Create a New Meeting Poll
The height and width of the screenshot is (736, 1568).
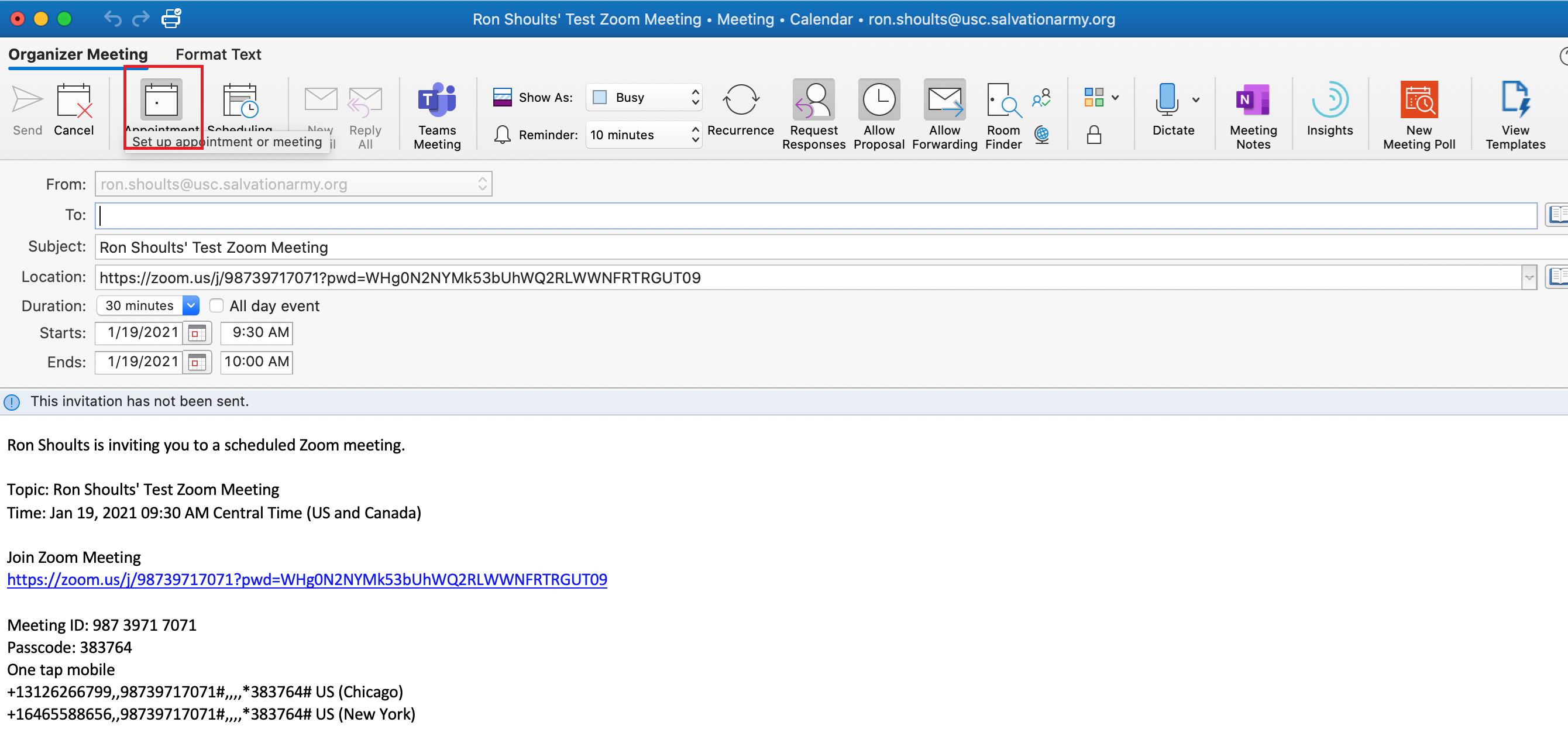[x=1418, y=101]
